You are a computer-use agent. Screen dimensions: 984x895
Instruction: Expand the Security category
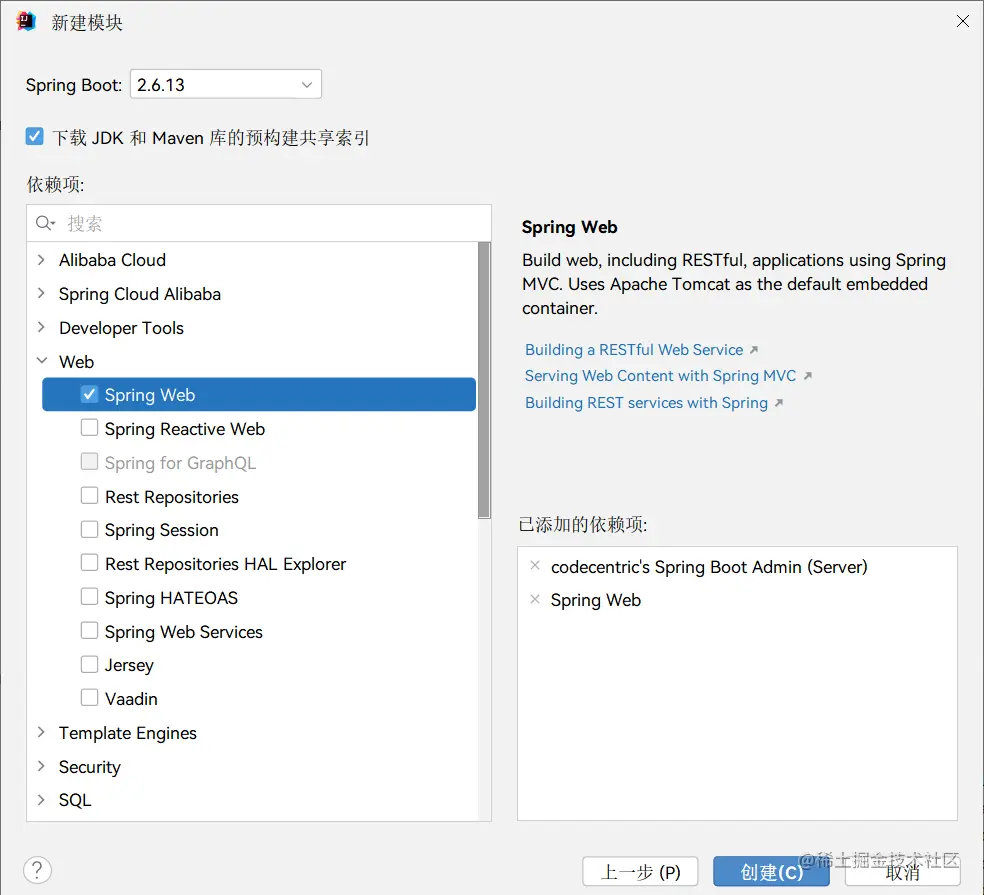pyautogui.click(x=41, y=766)
